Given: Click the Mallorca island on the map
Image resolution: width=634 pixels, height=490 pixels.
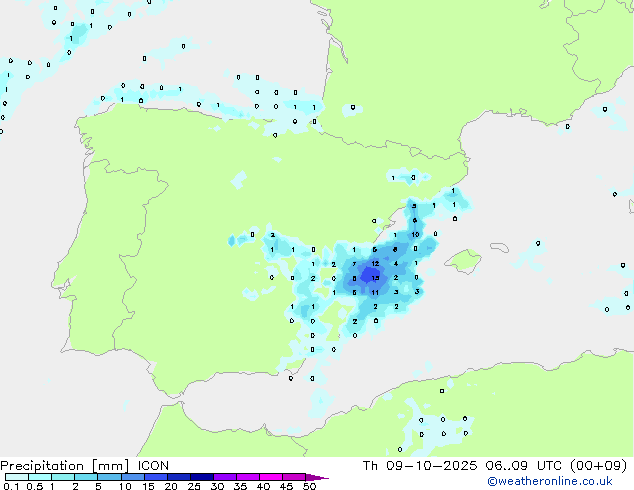Looking at the screenshot, I should click(x=463, y=261).
